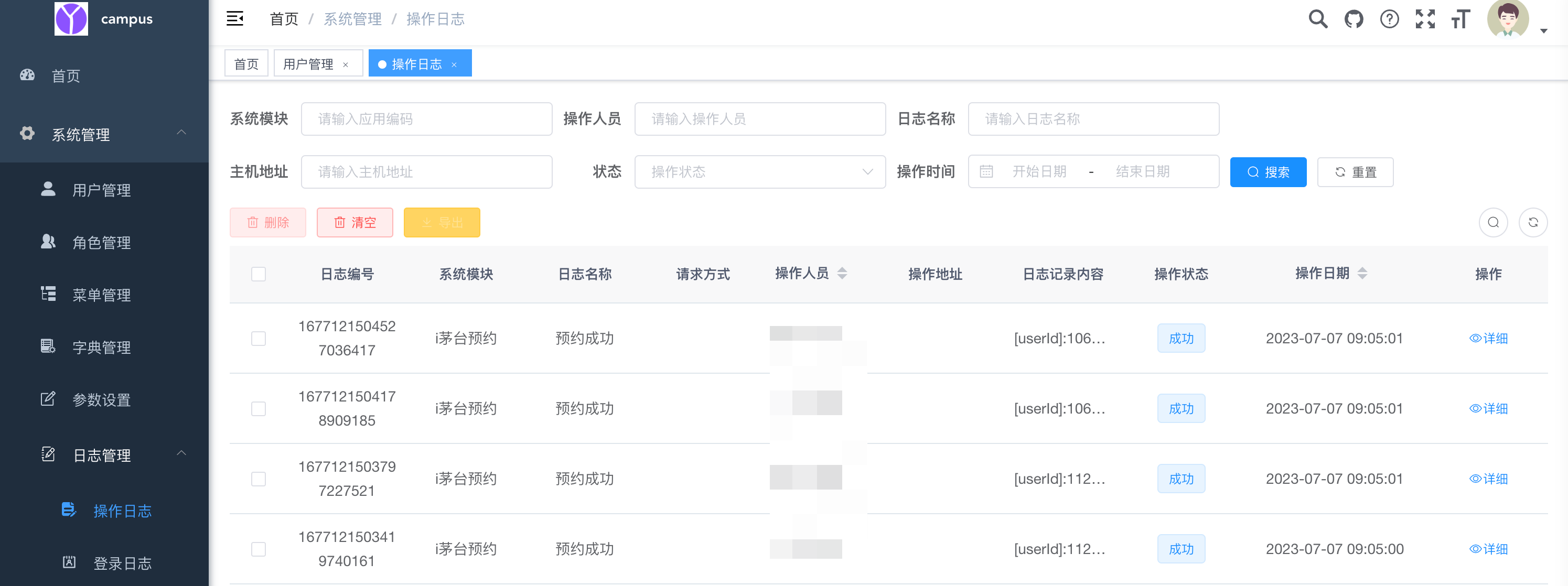The height and width of the screenshot is (586, 1568).
Task: Open 详细 details of the first log entry
Action: click(x=1489, y=338)
